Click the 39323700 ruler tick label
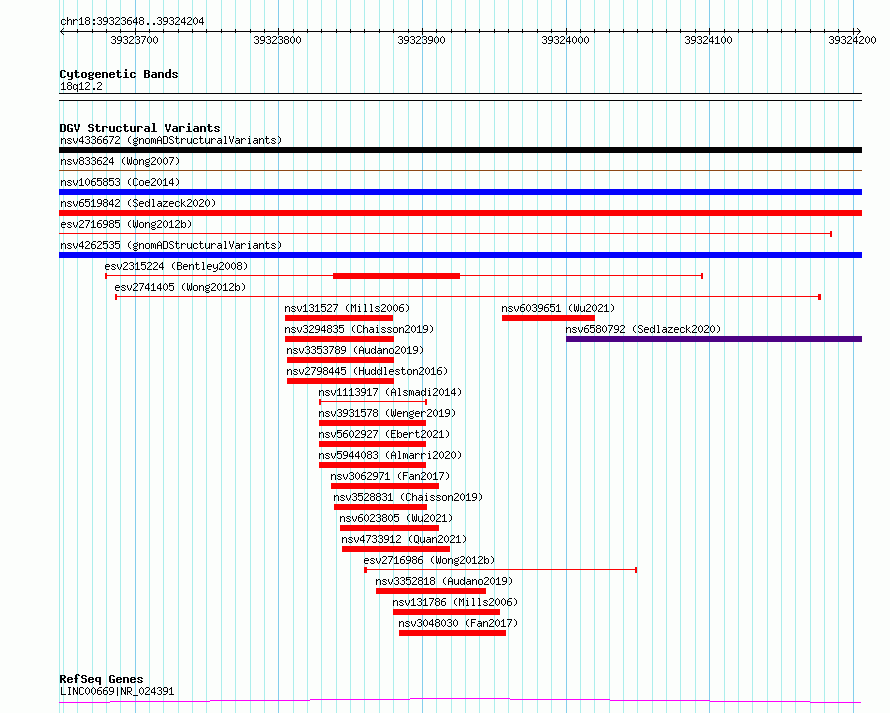Image resolution: width=890 pixels, height=713 pixels. click(135, 40)
